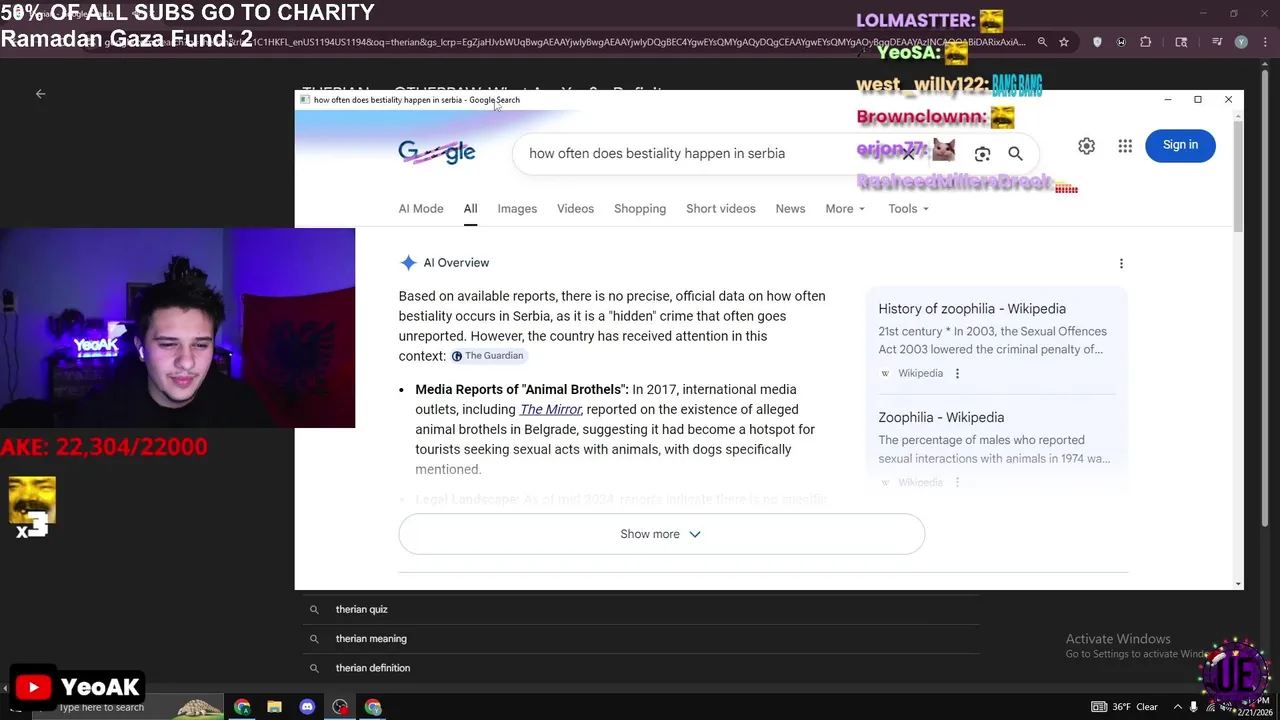Click the Google logo on the search page
This screenshot has width=1280, height=720.
437,152
